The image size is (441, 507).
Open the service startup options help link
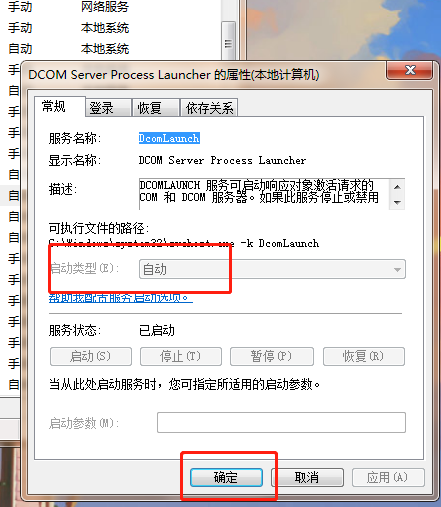[x=120, y=297]
